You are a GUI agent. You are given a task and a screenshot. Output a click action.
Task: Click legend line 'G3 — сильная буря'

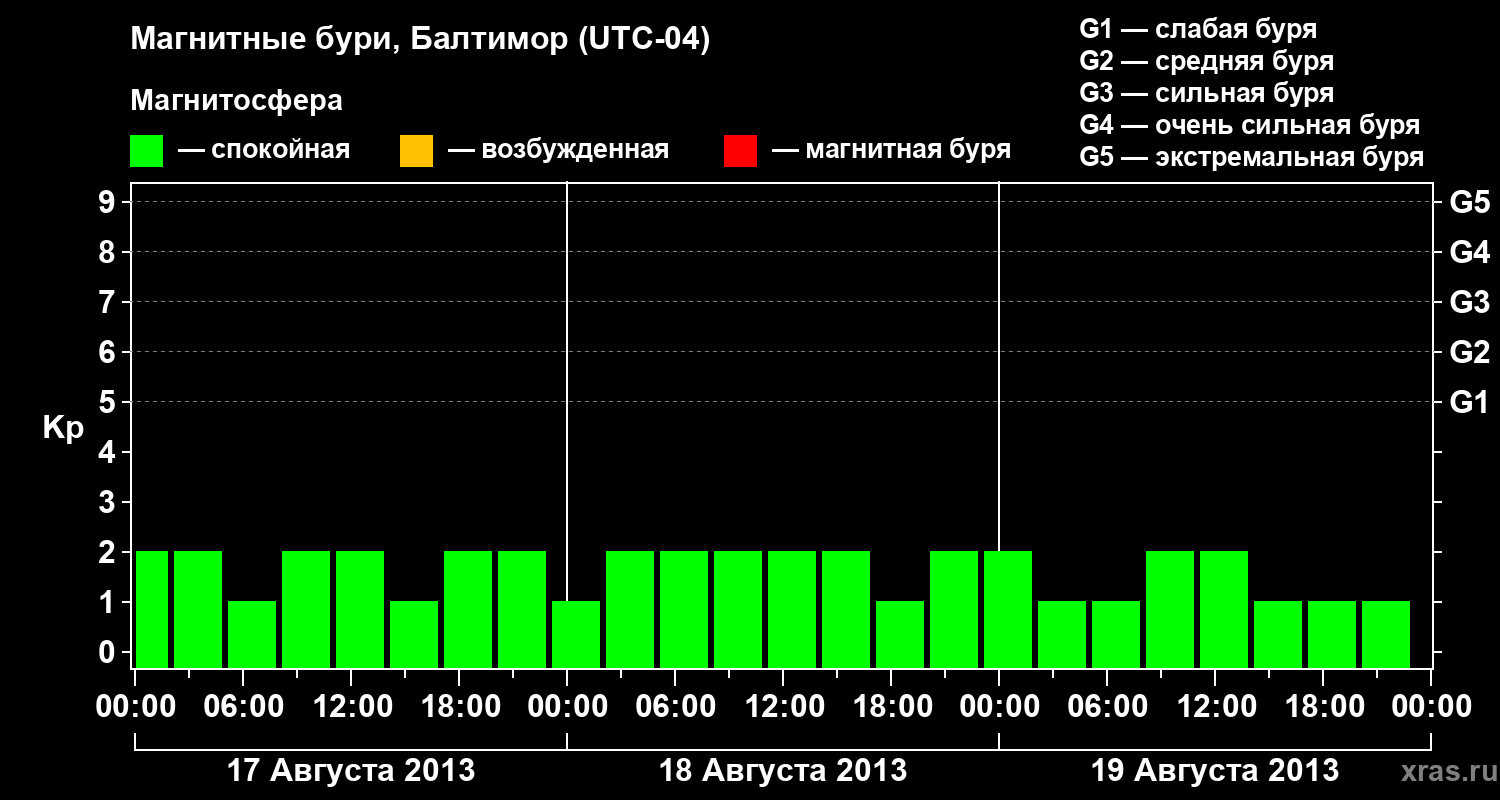(1207, 93)
